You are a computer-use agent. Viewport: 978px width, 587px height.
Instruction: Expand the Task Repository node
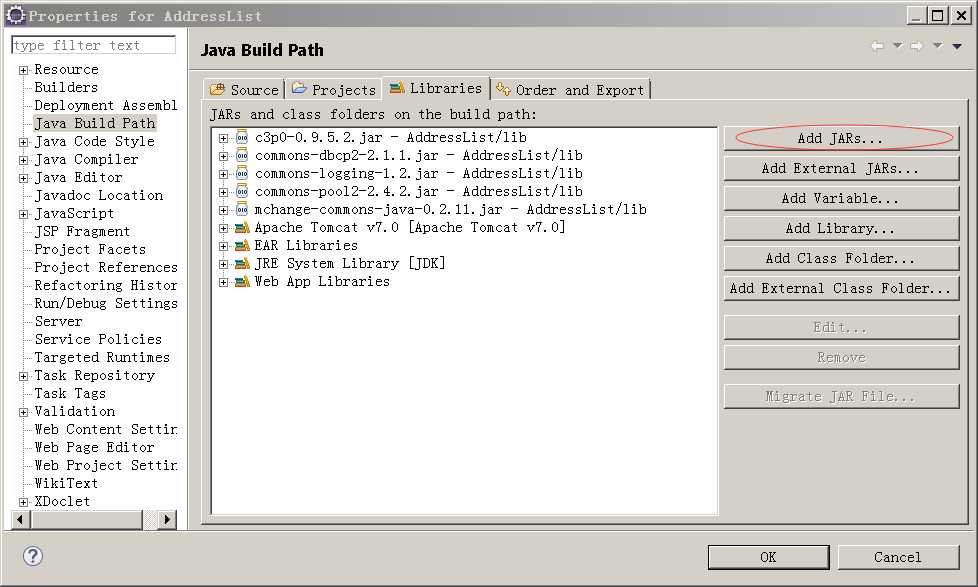[x=23, y=376]
